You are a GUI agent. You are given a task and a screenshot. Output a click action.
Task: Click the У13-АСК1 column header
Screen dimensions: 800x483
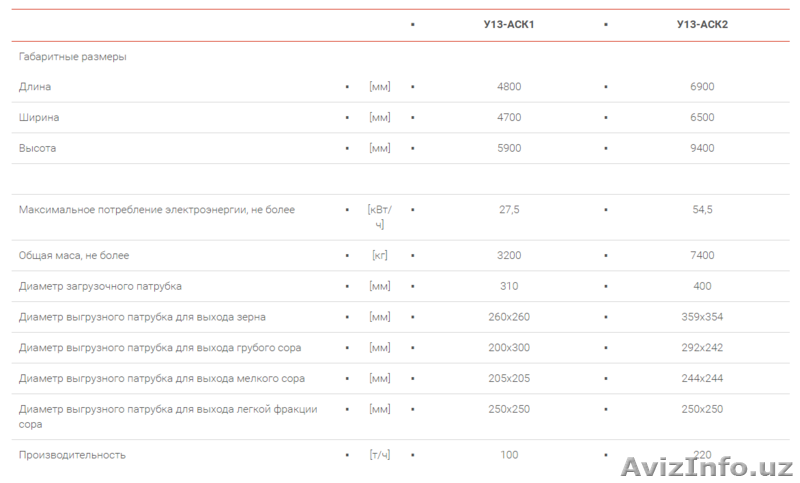coord(508,24)
